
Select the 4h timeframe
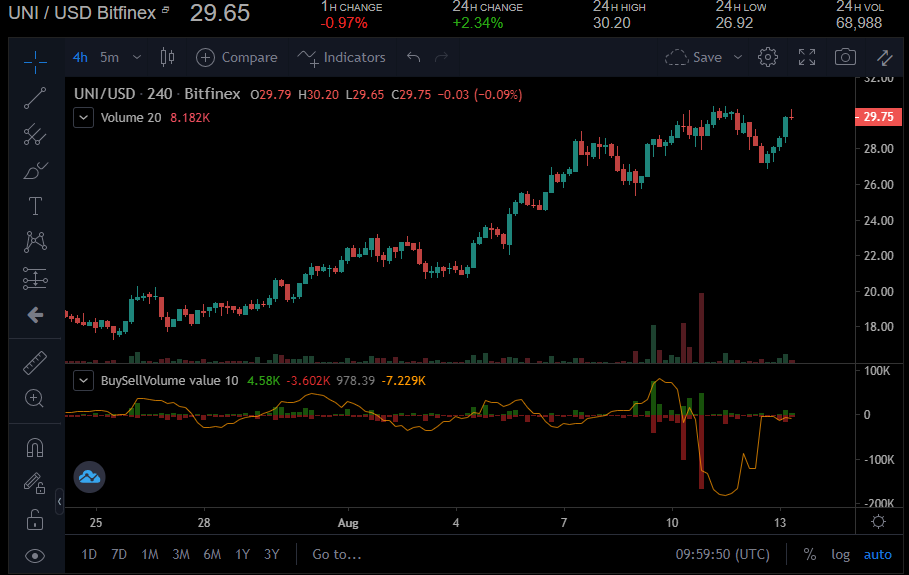point(80,57)
